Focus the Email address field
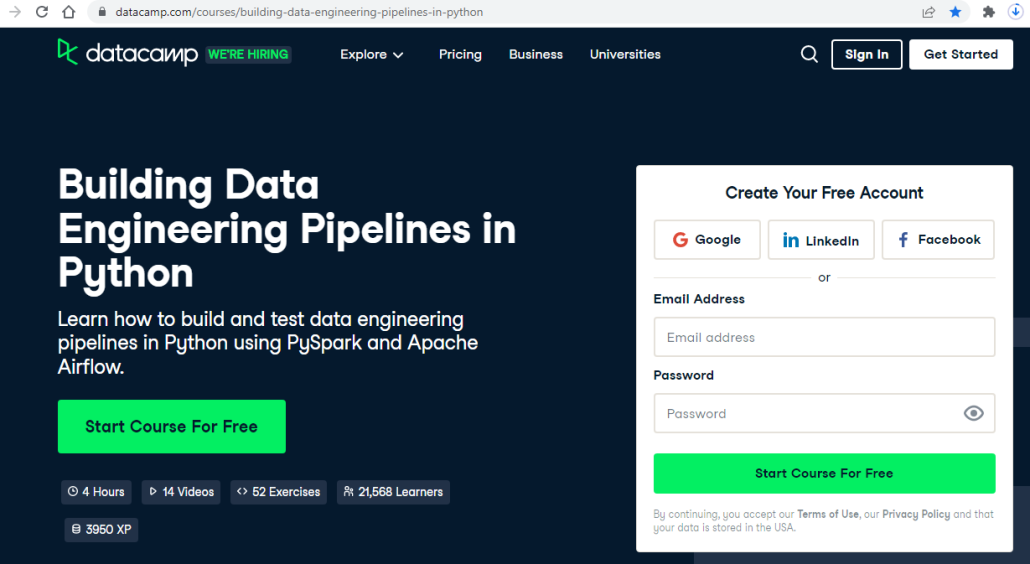The height and width of the screenshot is (564, 1030). (x=824, y=337)
